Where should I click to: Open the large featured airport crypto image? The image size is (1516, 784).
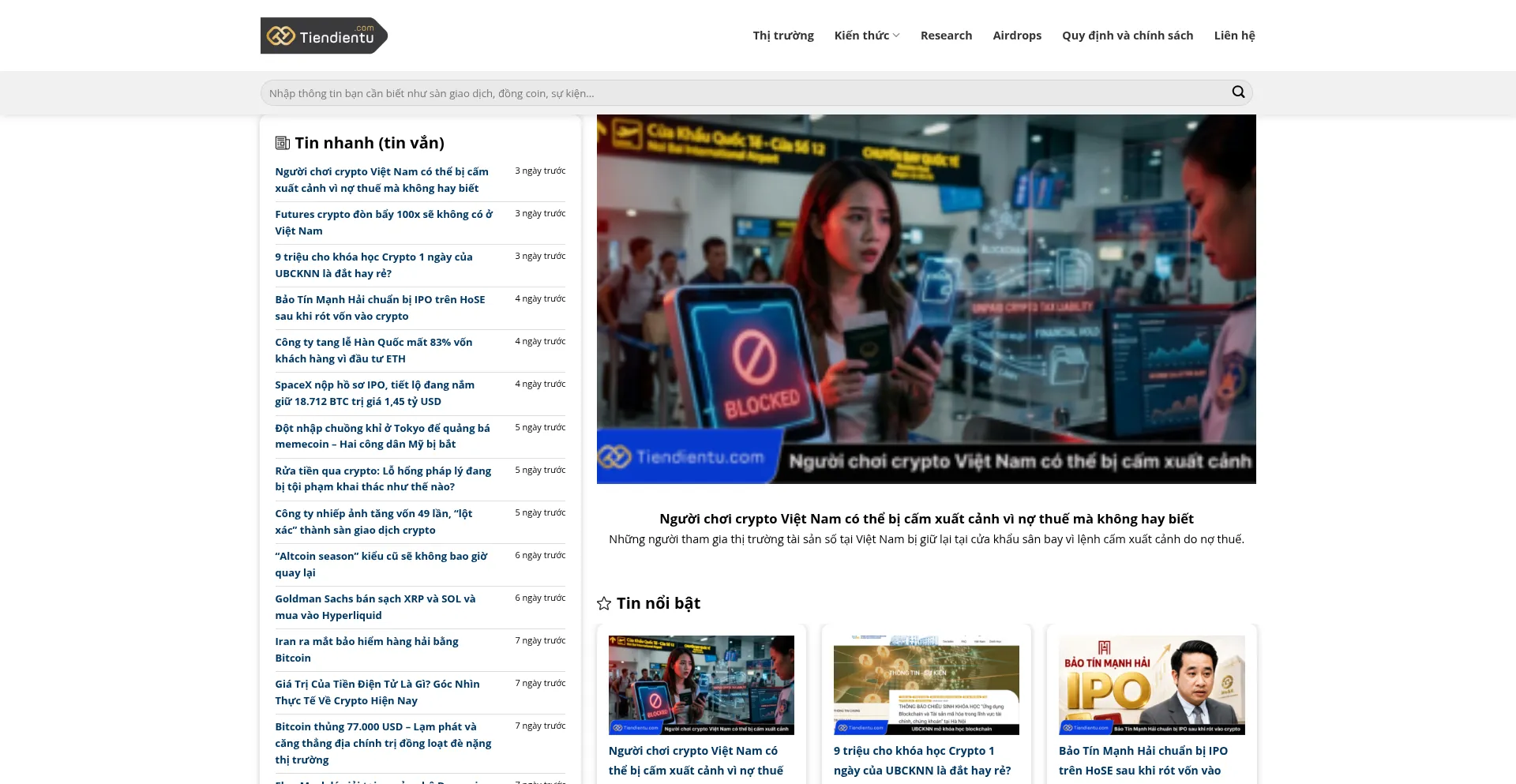pos(926,299)
